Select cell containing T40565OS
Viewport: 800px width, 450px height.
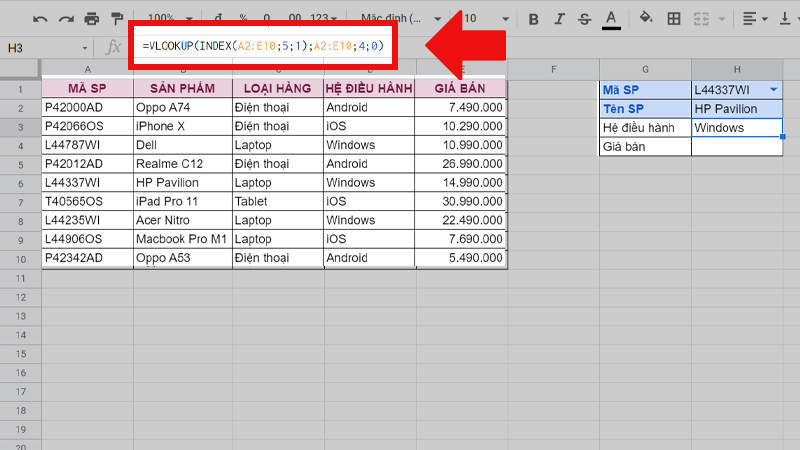(x=88, y=202)
